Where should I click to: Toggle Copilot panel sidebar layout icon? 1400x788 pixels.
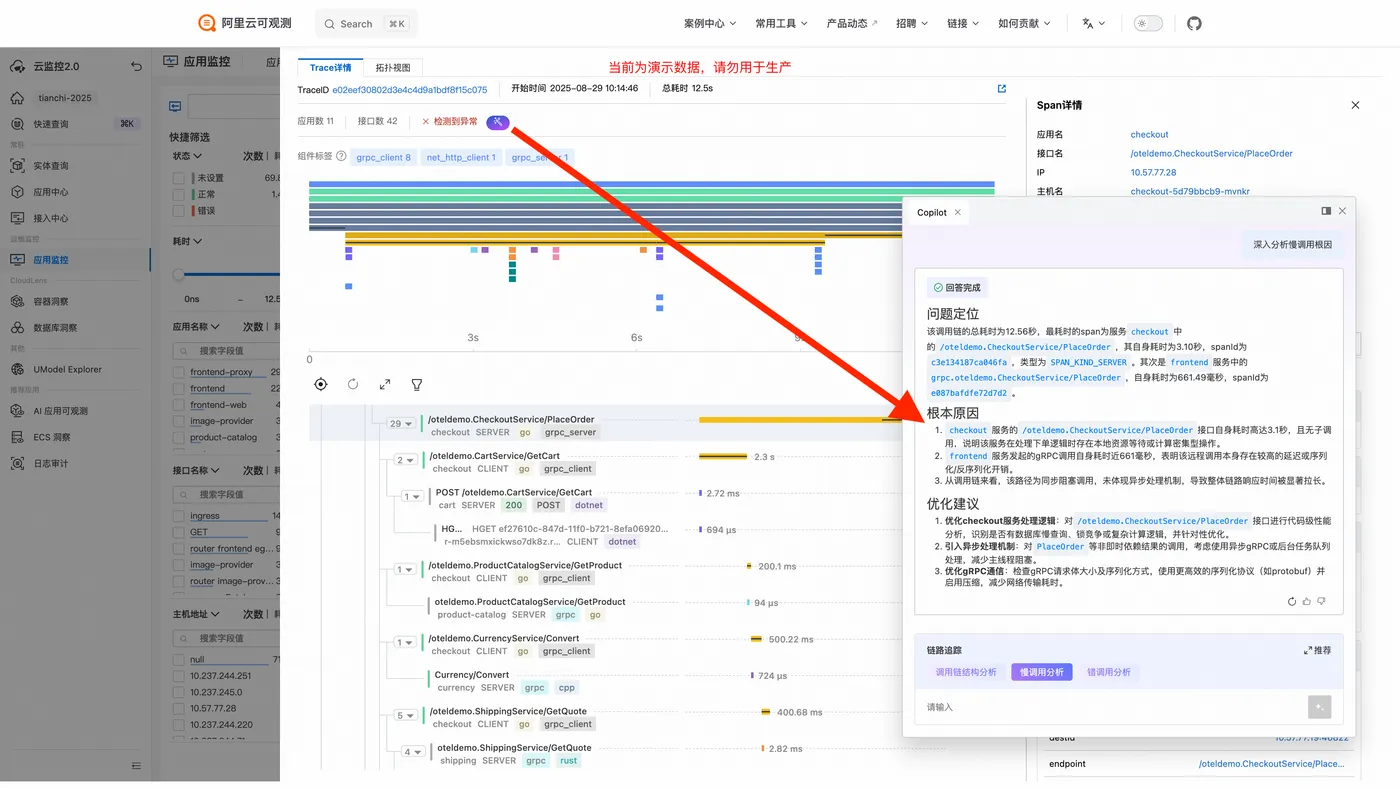click(x=1326, y=211)
